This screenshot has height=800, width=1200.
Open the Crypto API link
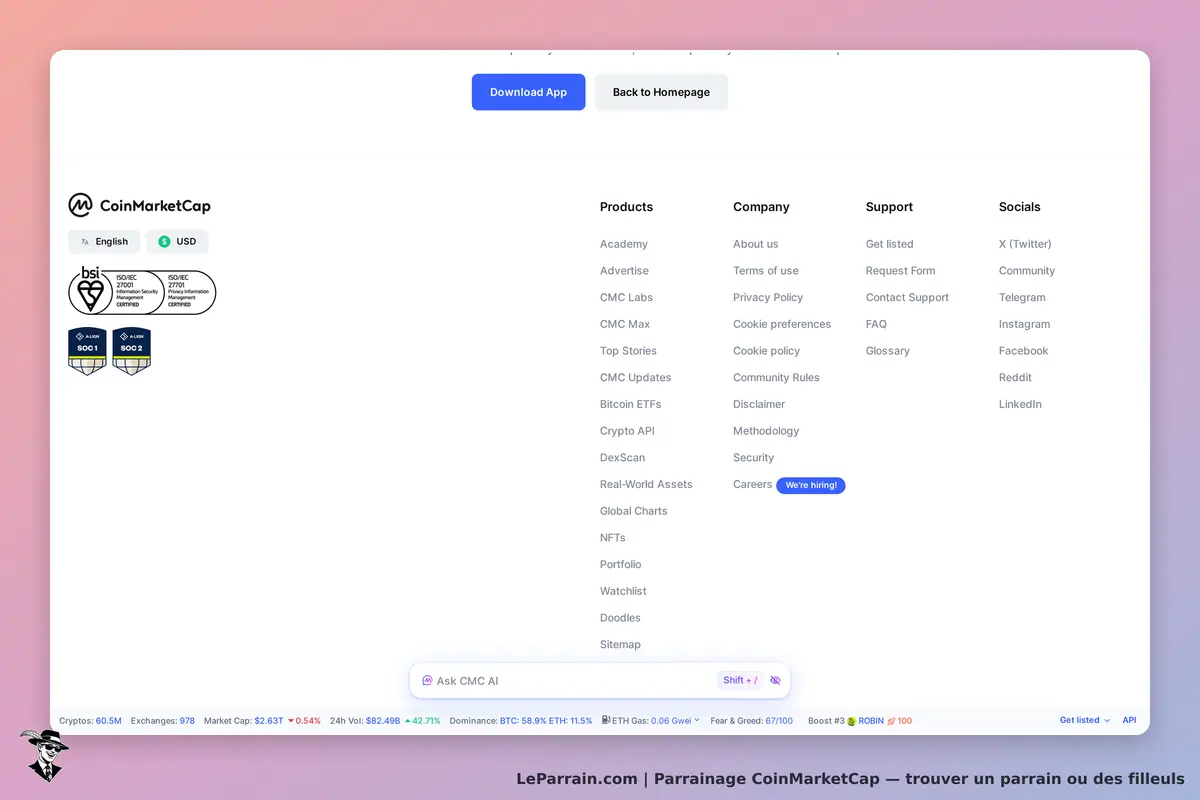[627, 431]
